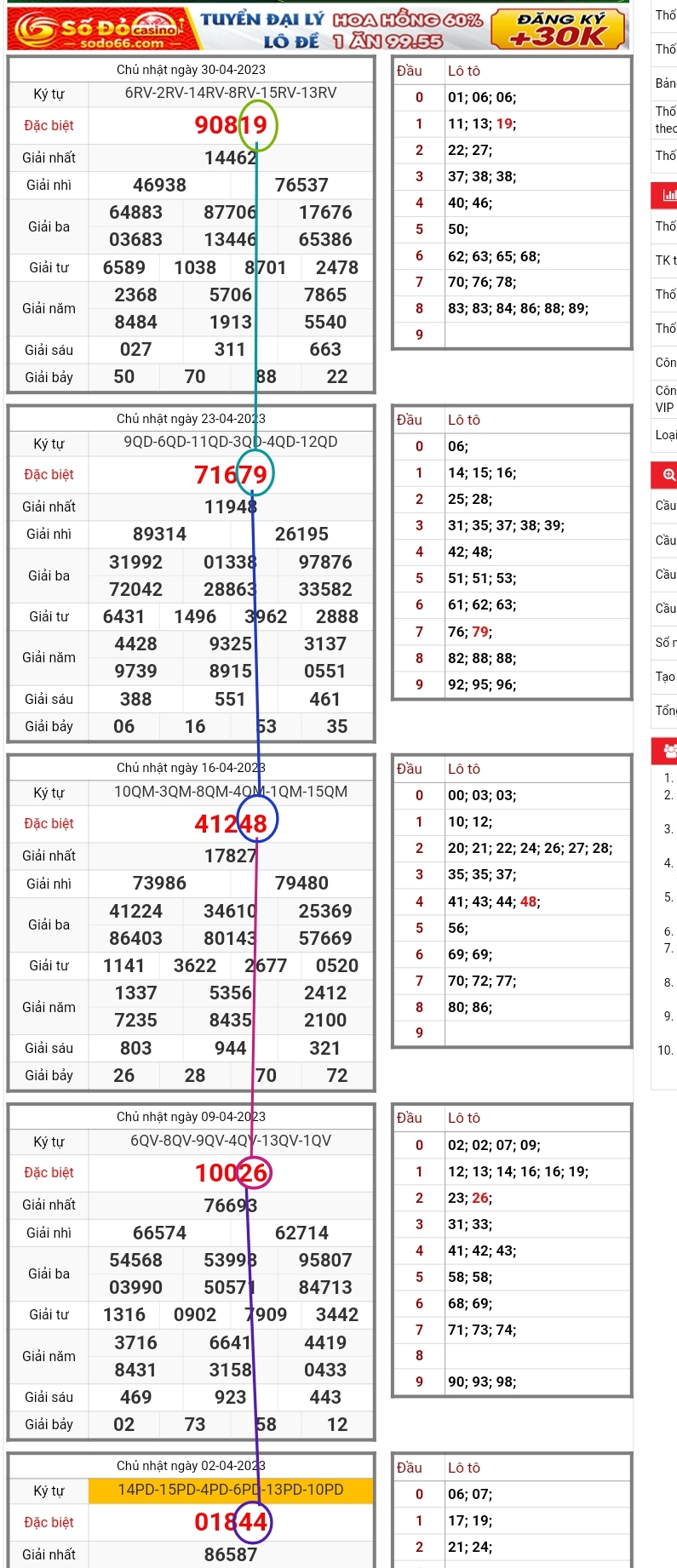Click fifth prize number 4428
The width and height of the screenshot is (677, 1568).
click(135, 644)
